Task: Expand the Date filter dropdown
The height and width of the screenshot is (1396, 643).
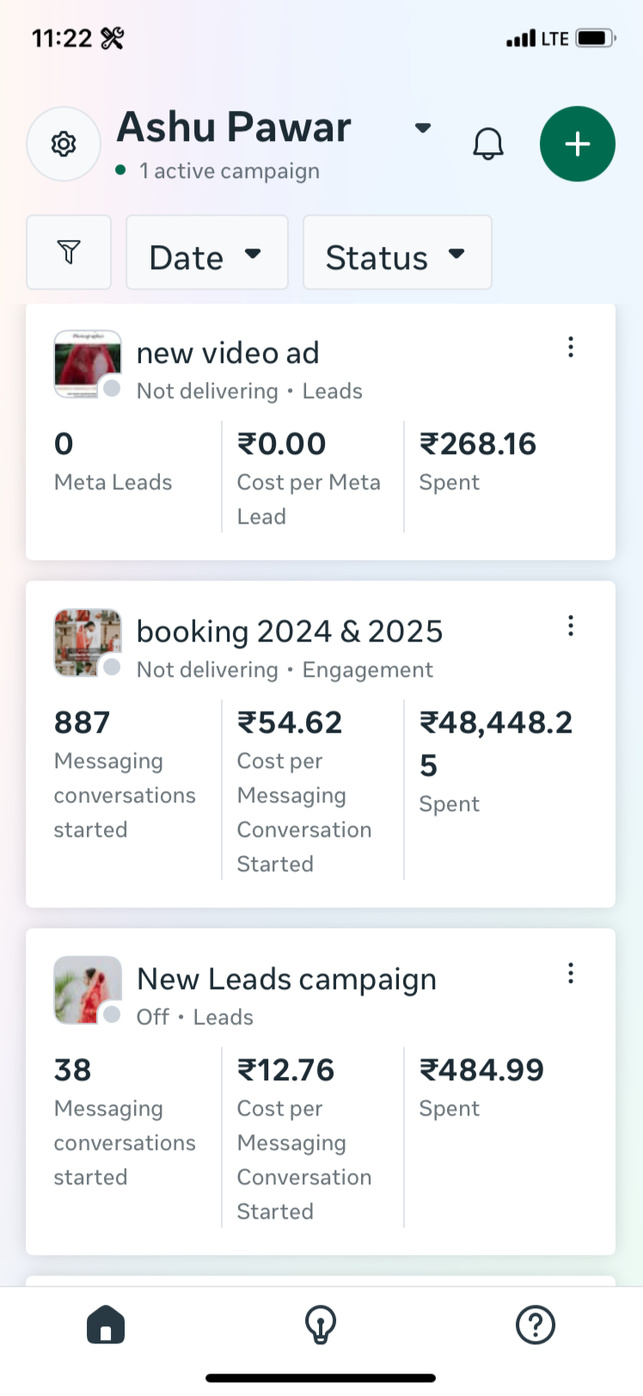Action: (x=206, y=254)
